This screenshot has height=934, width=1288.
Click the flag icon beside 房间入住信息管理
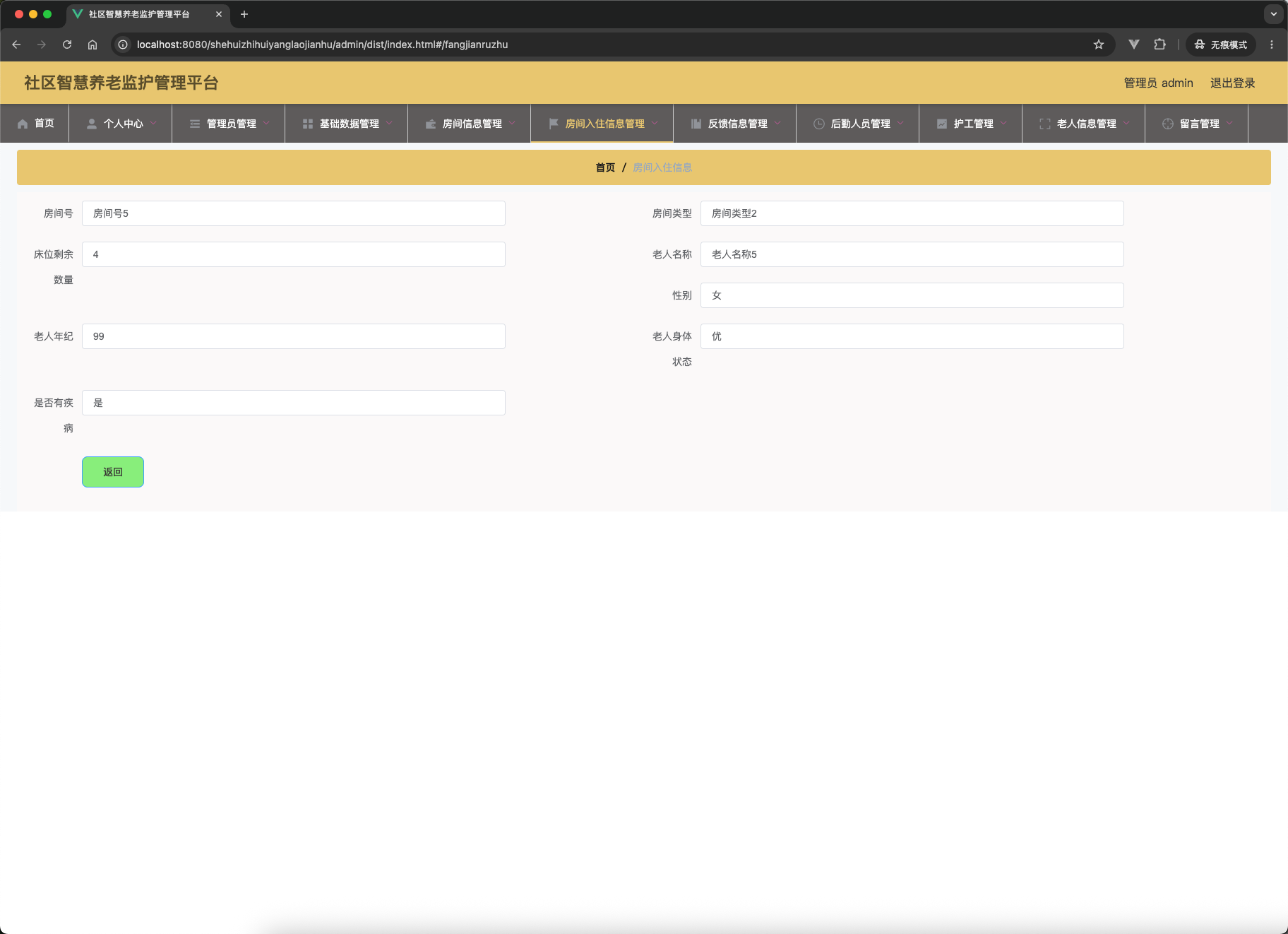point(554,124)
